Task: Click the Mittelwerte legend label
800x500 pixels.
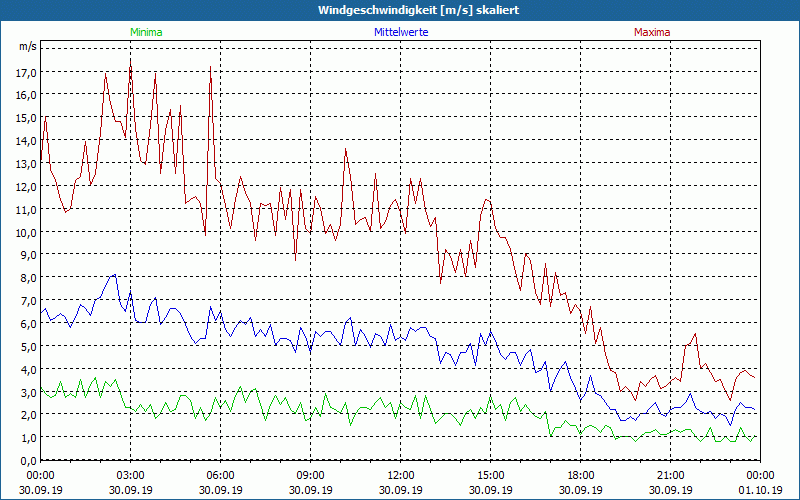Action: point(401,32)
